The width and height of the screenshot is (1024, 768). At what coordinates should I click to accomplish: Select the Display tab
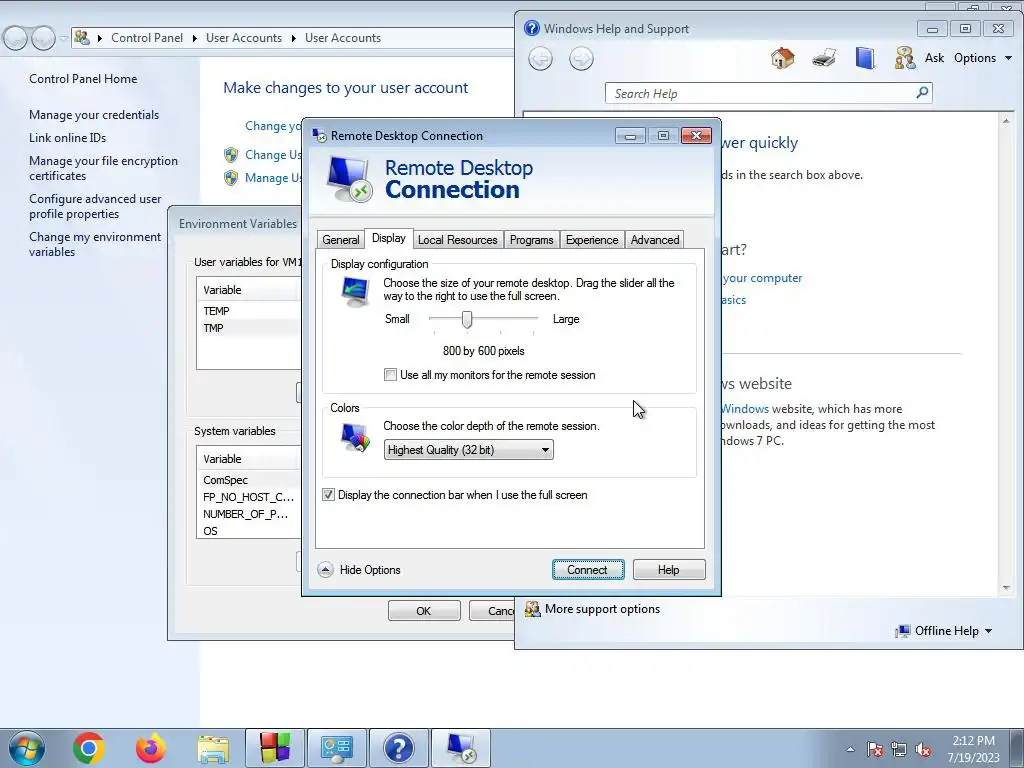(389, 238)
